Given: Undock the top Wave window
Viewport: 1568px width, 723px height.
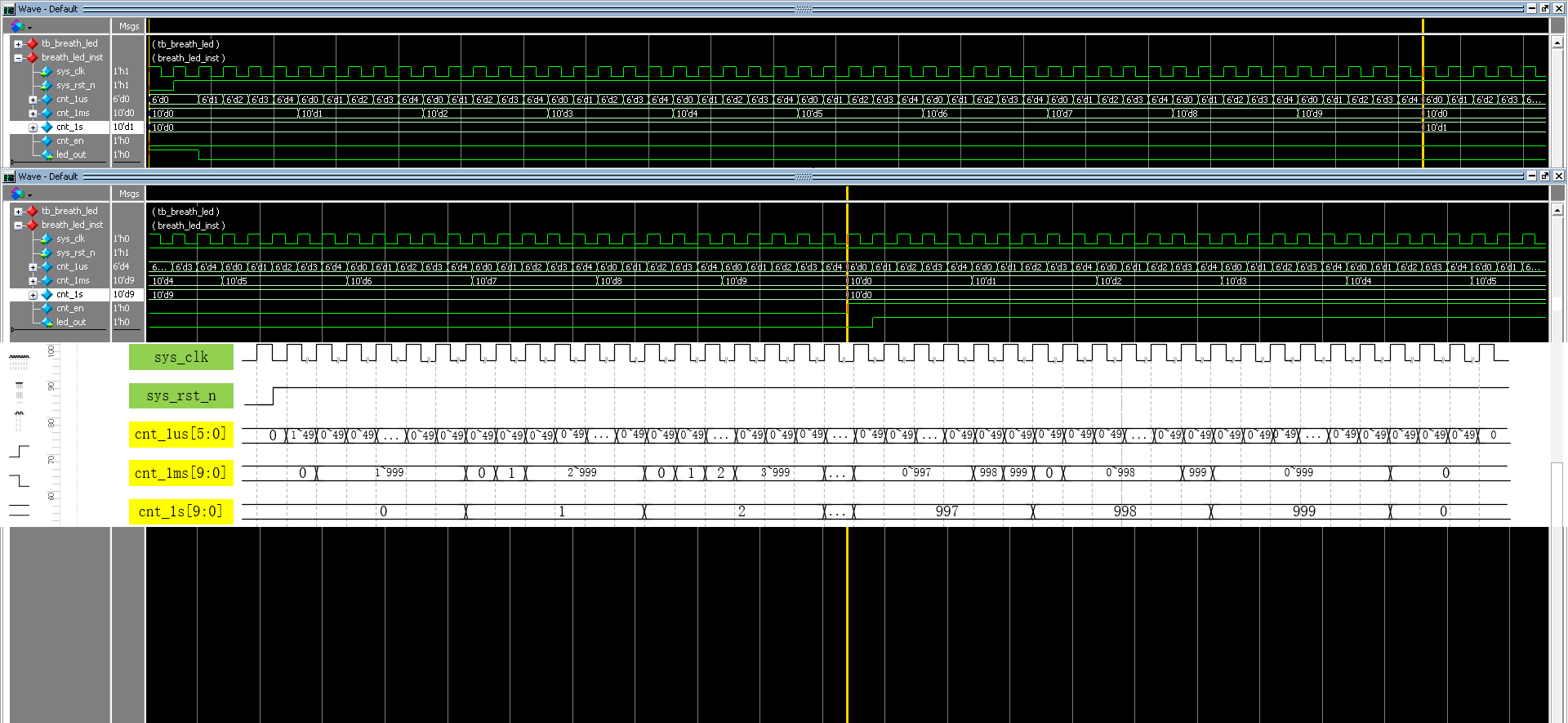Looking at the screenshot, I should (x=1544, y=8).
